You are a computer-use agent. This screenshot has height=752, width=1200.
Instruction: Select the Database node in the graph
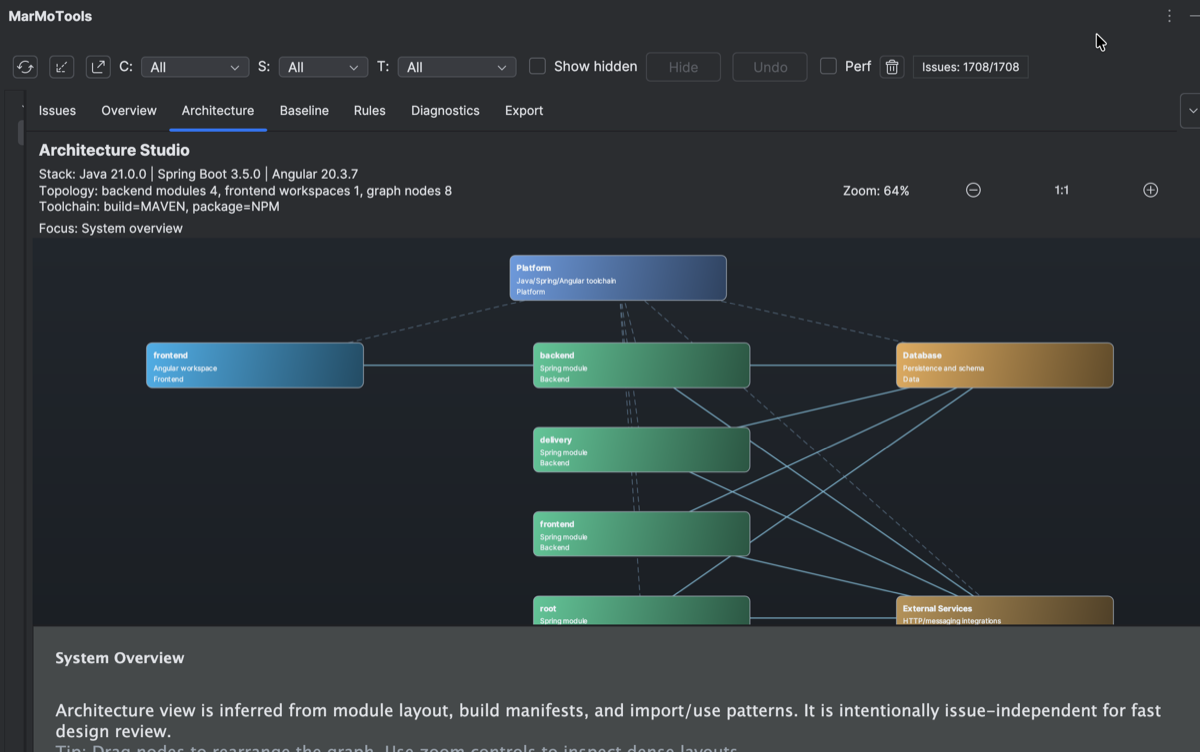coord(1004,364)
